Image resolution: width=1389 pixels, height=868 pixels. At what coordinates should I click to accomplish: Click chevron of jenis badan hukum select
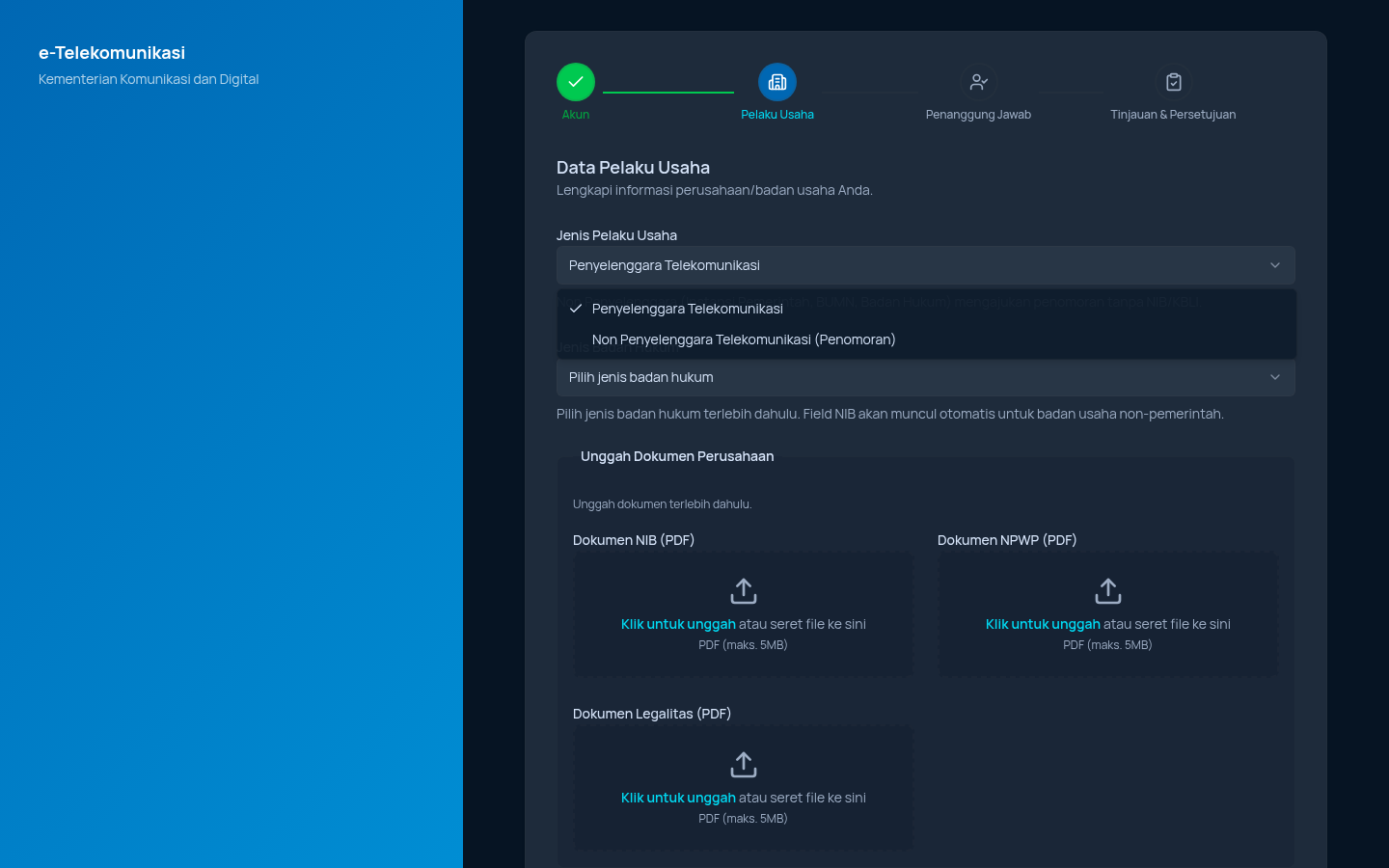tap(1275, 377)
